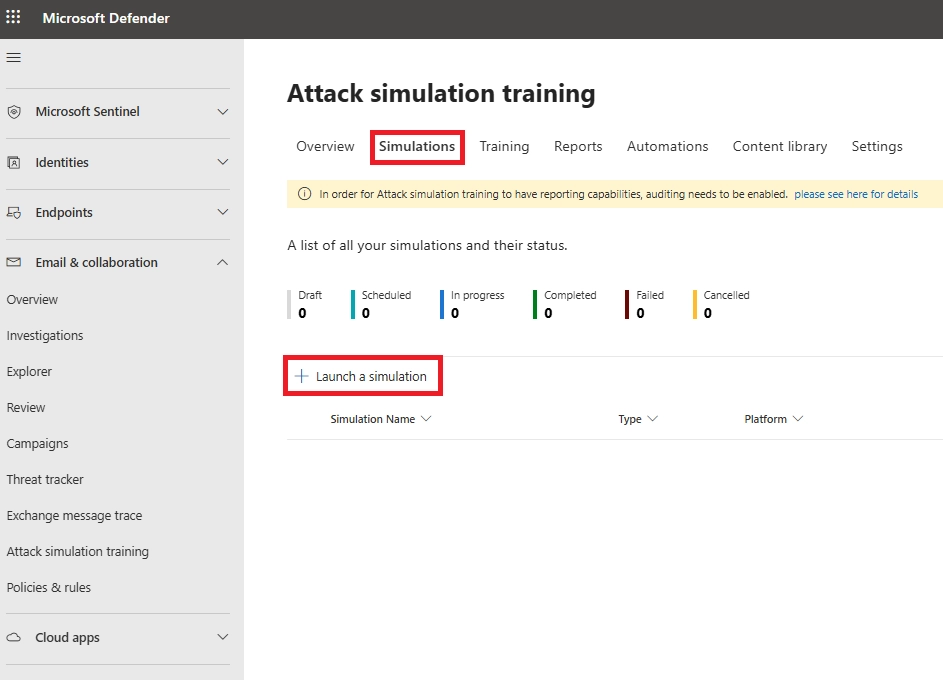Open the Platform column dropdown
Image resolution: width=943 pixels, height=680 pixels.
pyautogui.click(x=797, y=419)
